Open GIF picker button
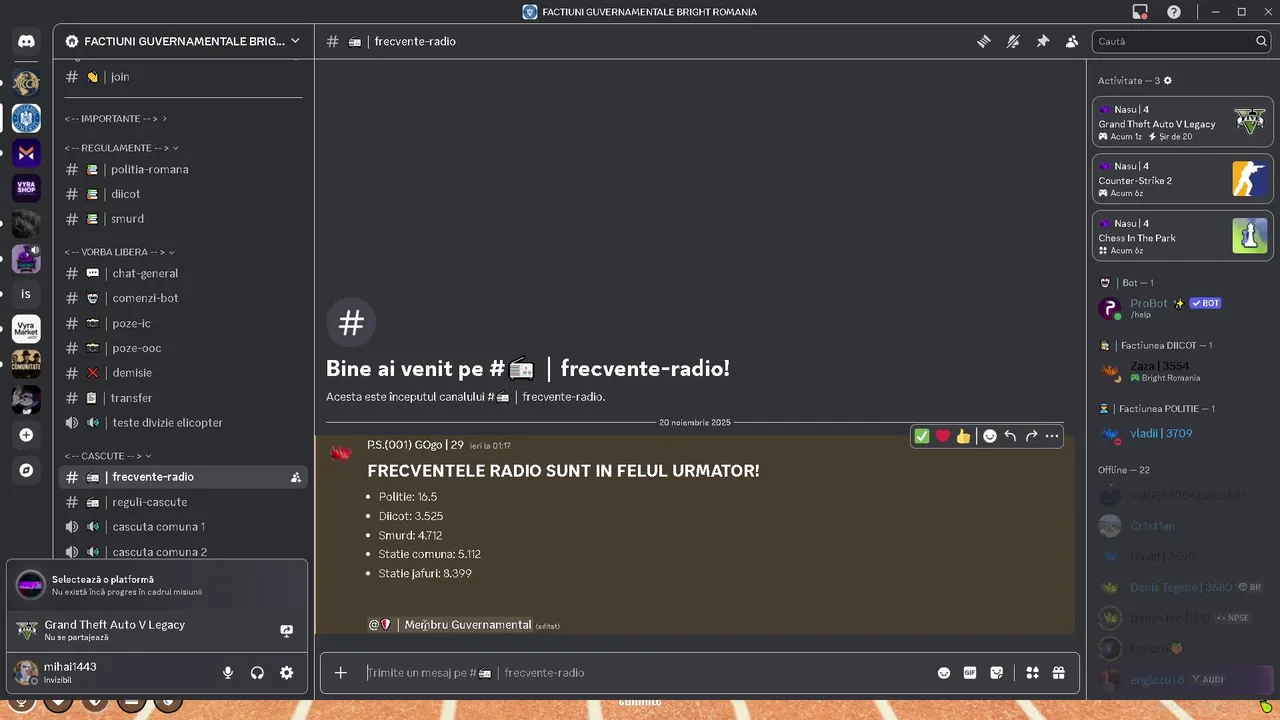Screen dimensions: 1280x720 point(970,673)
